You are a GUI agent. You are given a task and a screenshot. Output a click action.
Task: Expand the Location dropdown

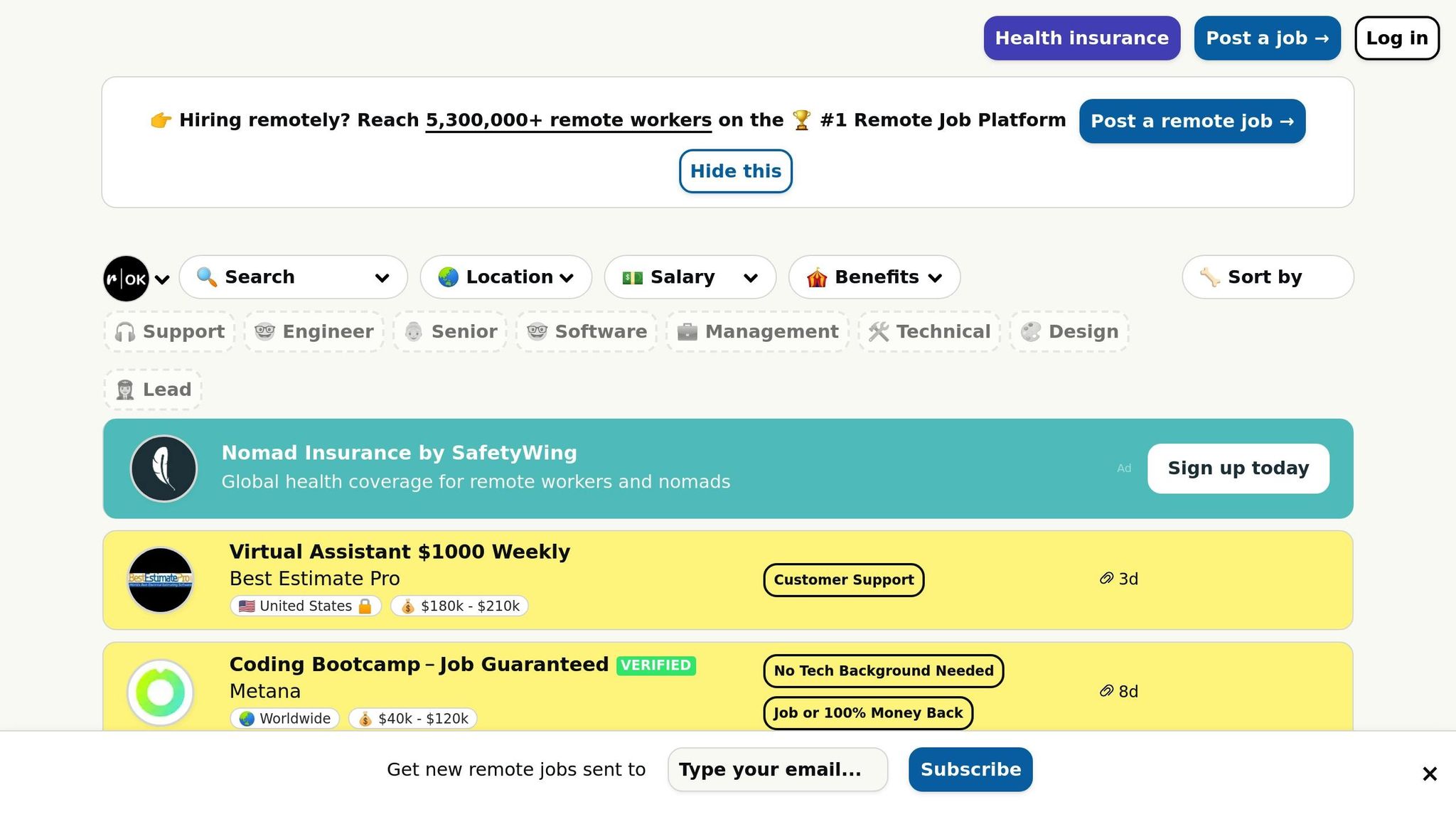pos(505,277)
